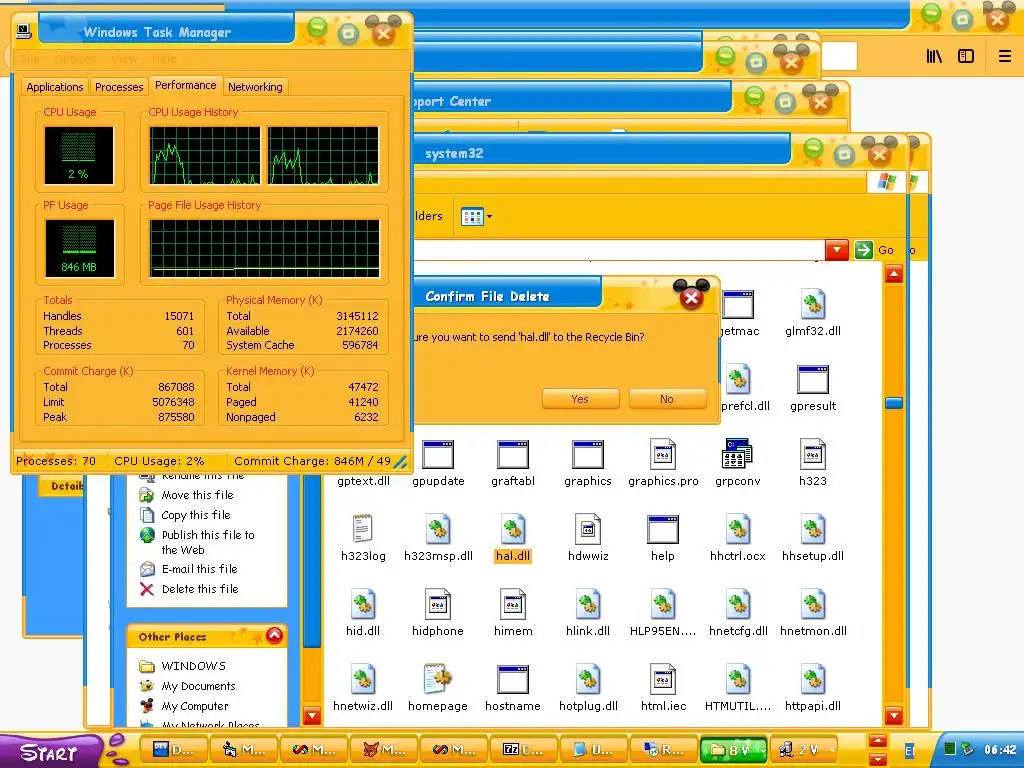Select the hlink.dll file icon

[x=588, y=604]
